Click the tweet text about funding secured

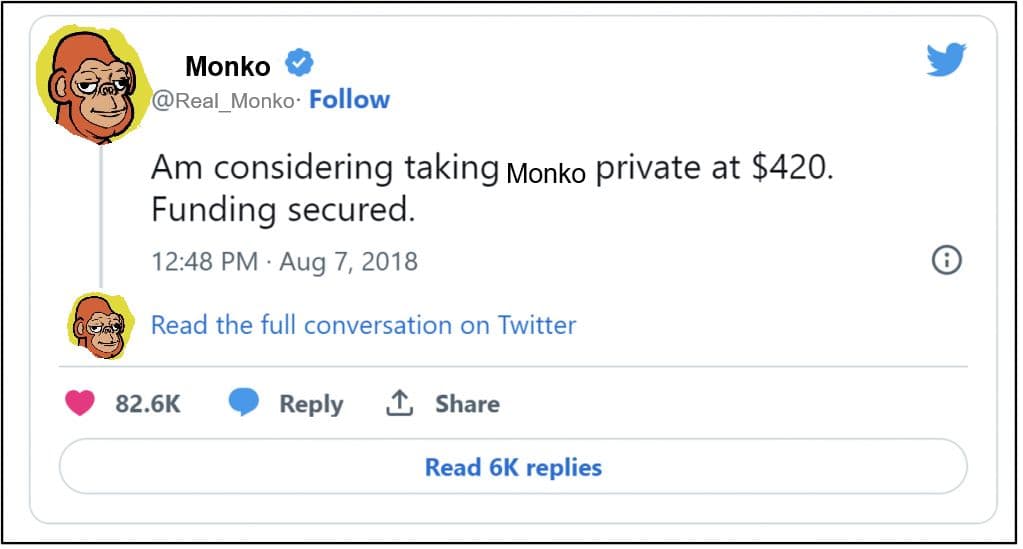[283, 212]
